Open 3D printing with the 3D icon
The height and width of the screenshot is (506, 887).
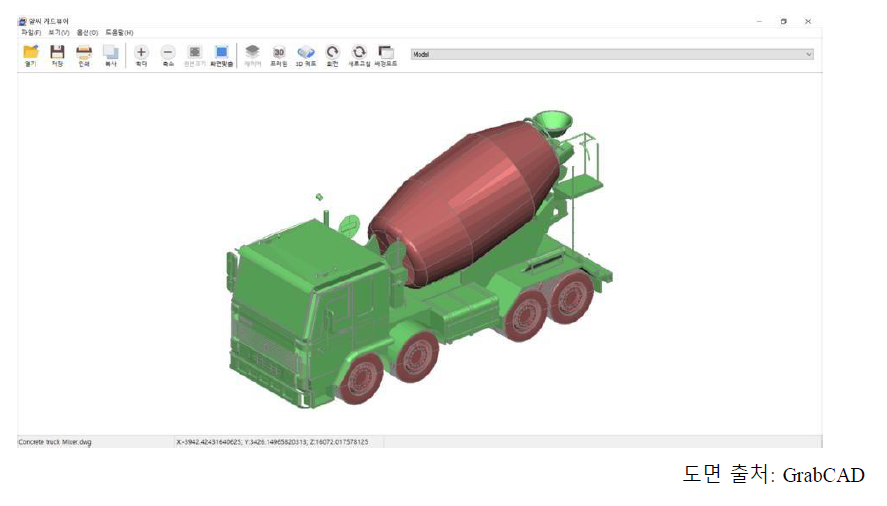tap(279, 56)
